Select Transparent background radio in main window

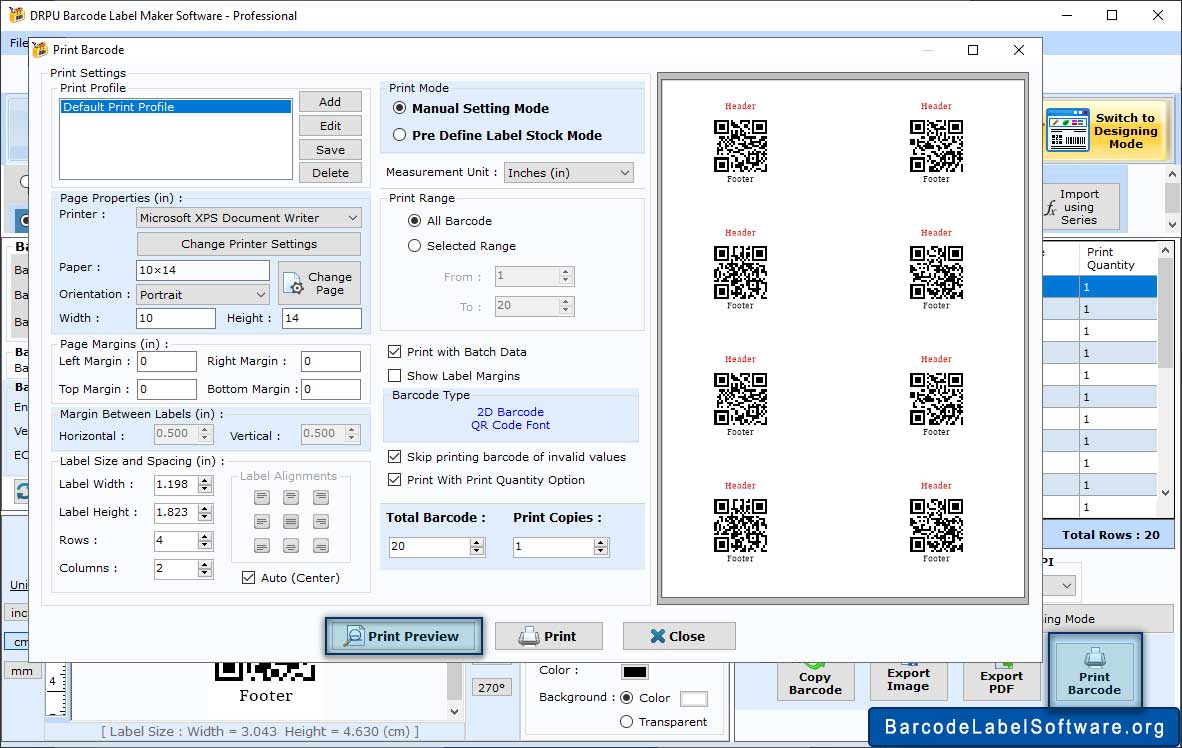coord(626,722)
